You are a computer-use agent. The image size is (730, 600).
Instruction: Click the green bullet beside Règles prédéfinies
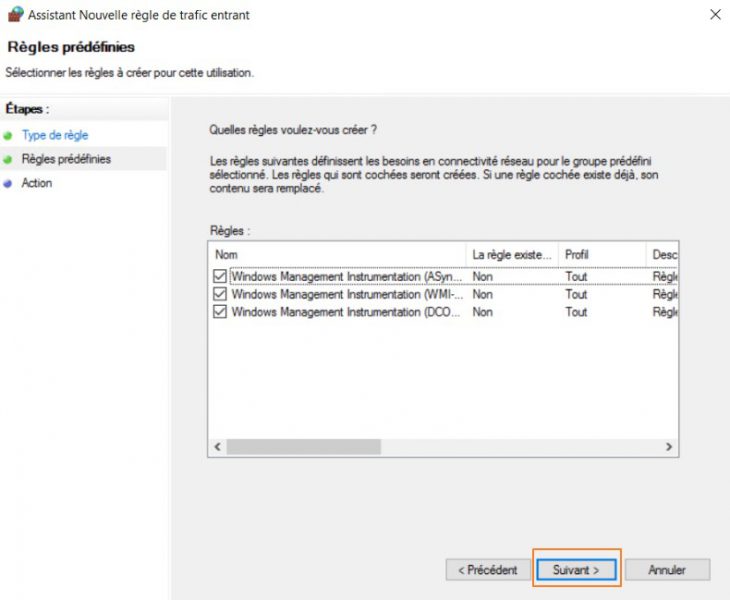[9, 159]
